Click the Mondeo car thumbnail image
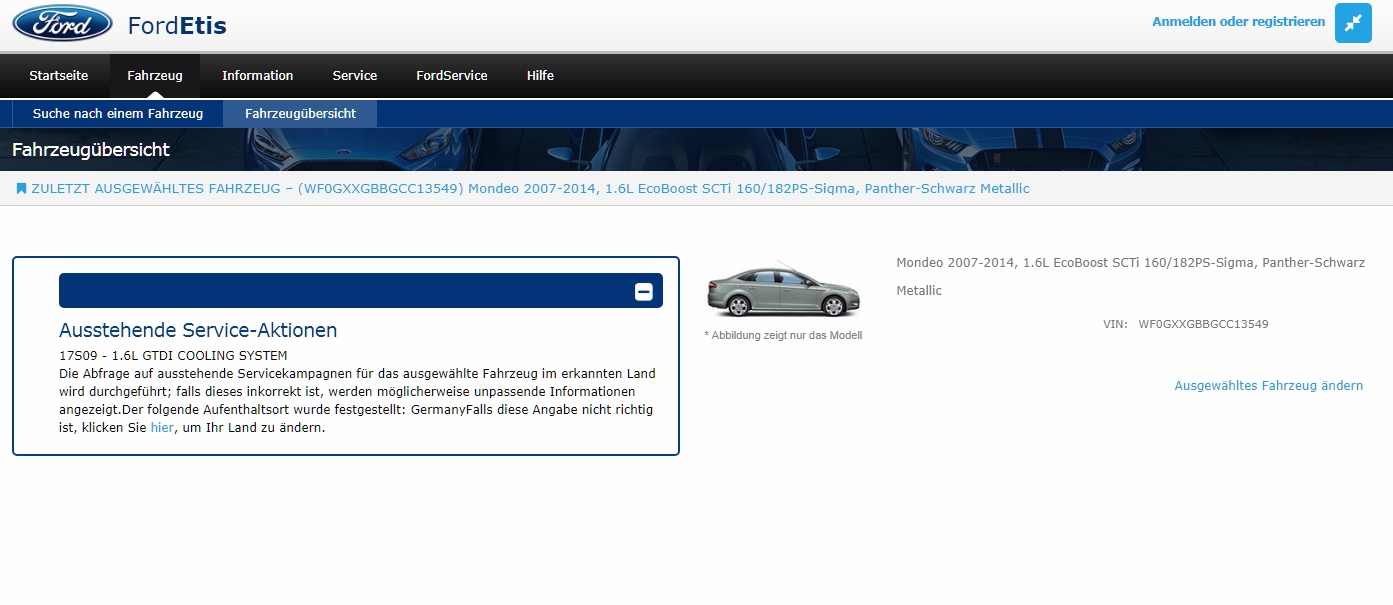This screenshot has height=605, width=1393. click(783, 292)
